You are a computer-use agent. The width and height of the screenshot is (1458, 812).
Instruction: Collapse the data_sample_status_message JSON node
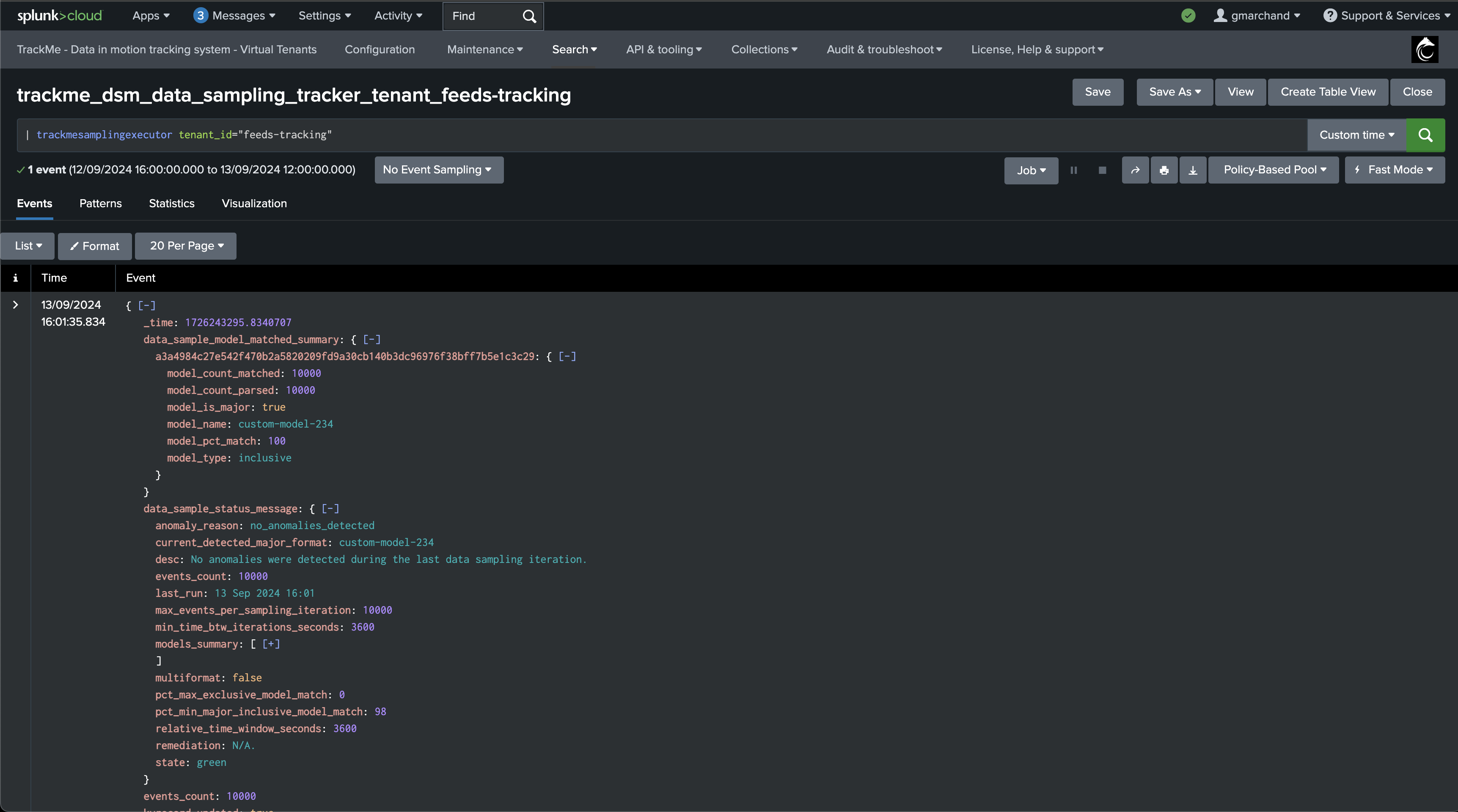(x=330, y=508)
